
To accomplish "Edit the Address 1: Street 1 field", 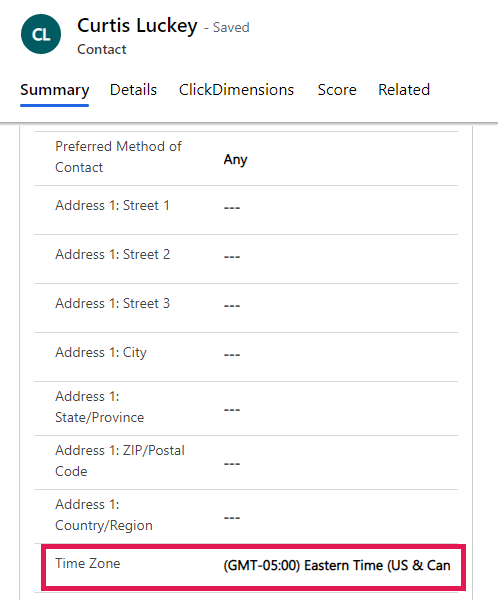I will coord(341,207).
